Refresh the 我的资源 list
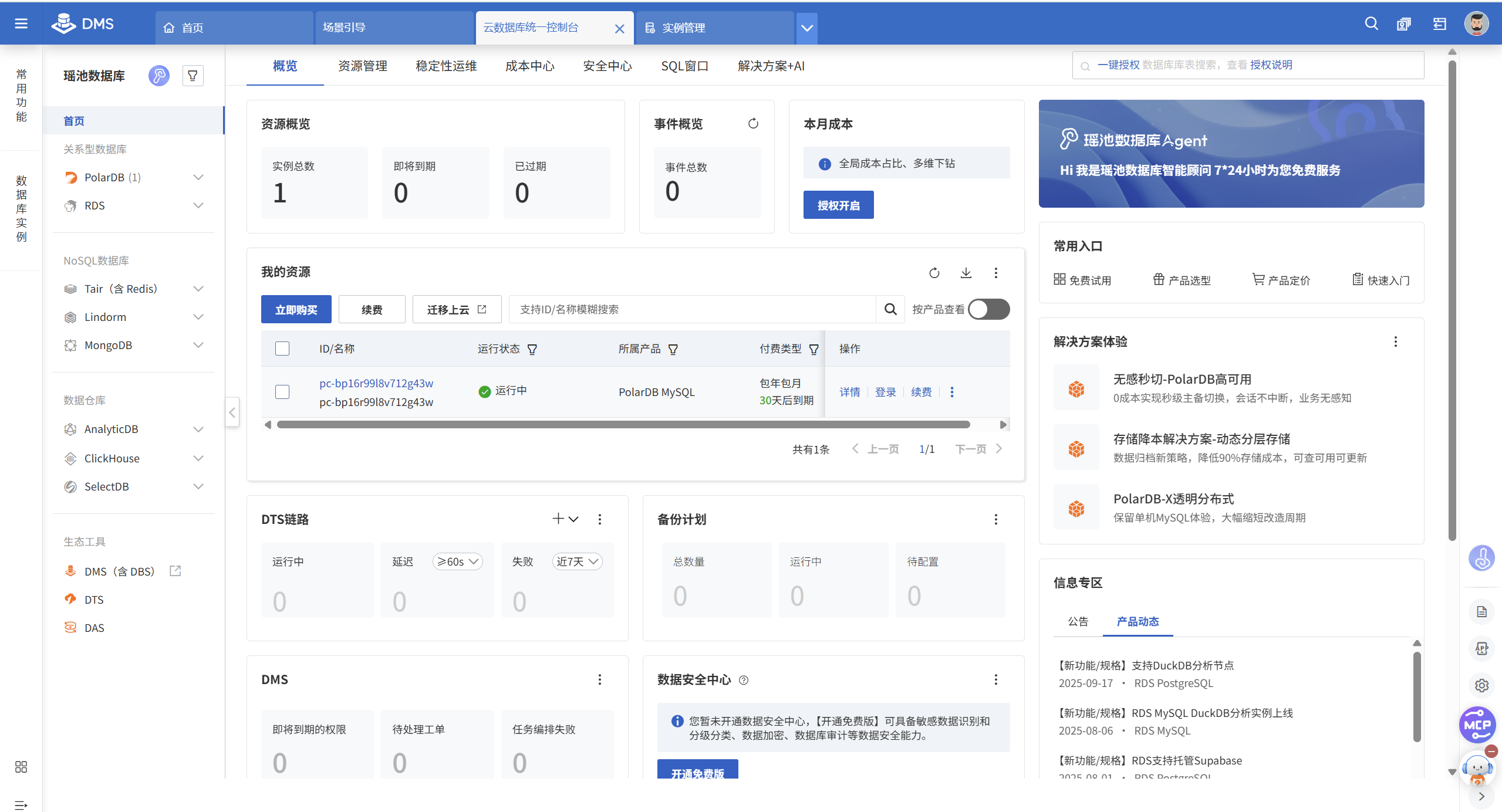 pos(934,273)
